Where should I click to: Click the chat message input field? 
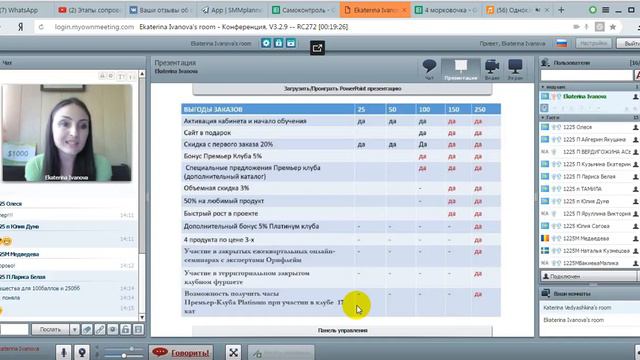pyautogui.click(x=13, y=329)
